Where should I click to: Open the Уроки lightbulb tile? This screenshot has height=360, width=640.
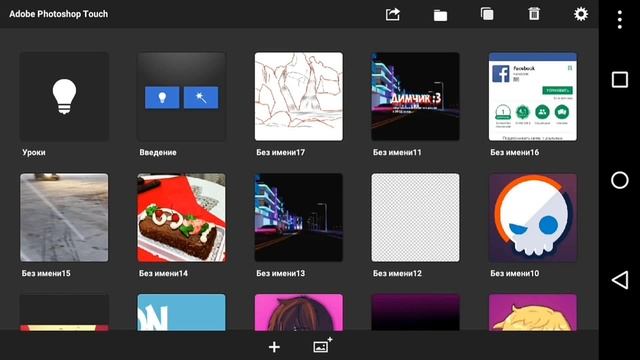[x=64, y=96]
